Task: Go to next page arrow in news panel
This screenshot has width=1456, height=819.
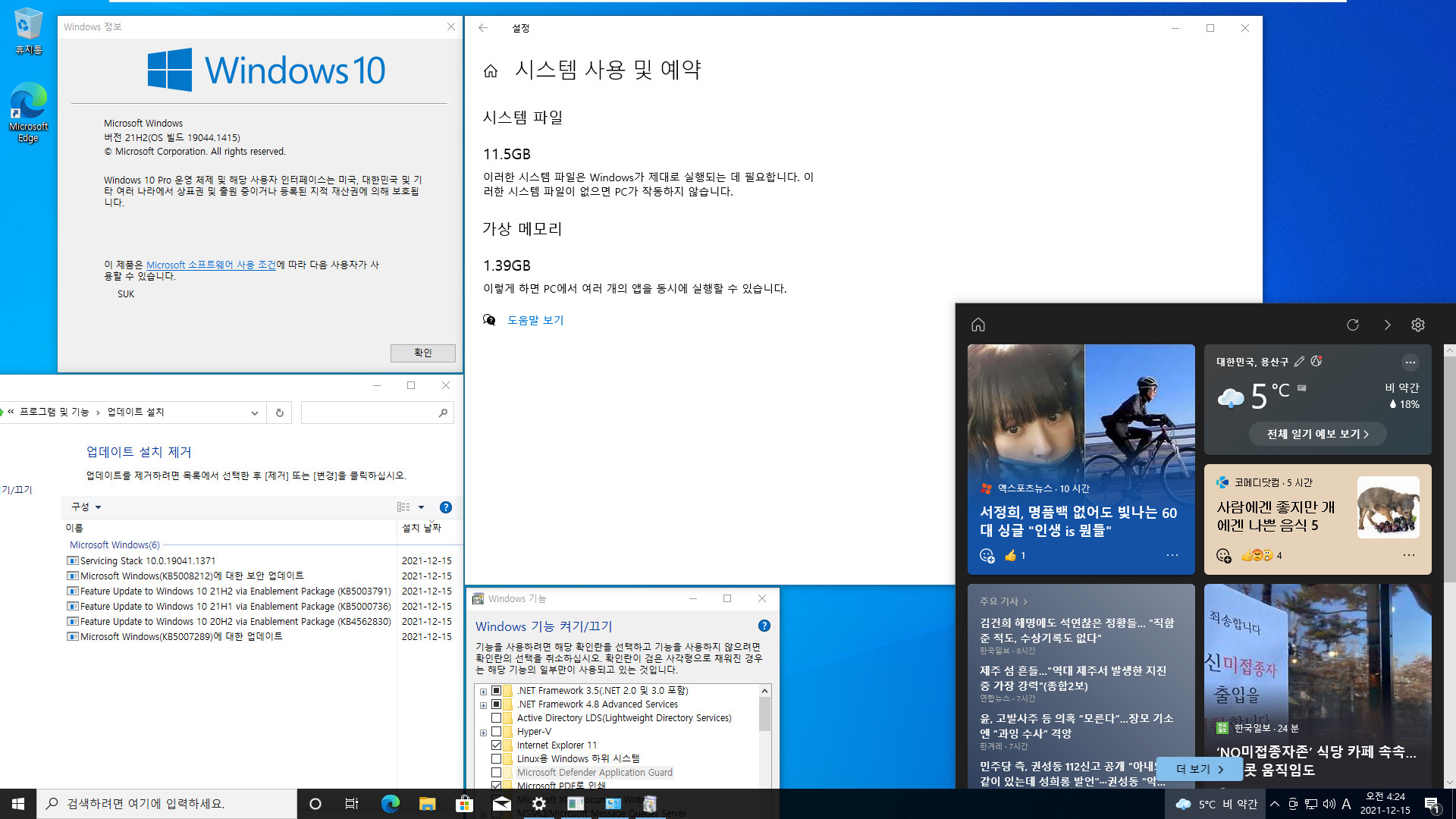Action: (x=1387, y=325)
